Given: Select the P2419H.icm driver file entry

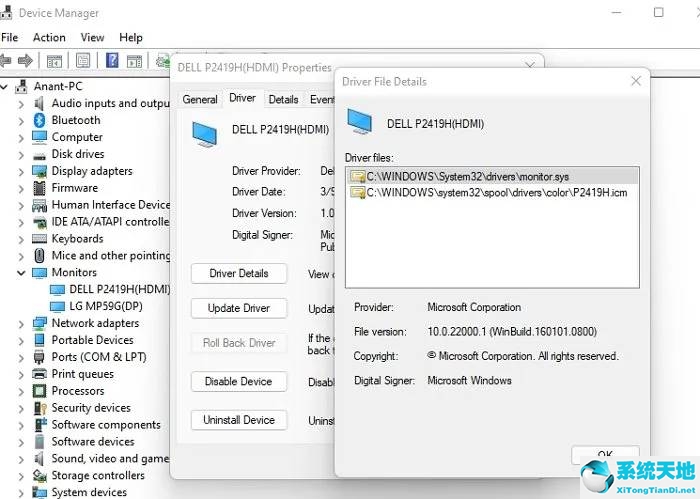Looking at the screenshot, I should click(x=492, y=192).
